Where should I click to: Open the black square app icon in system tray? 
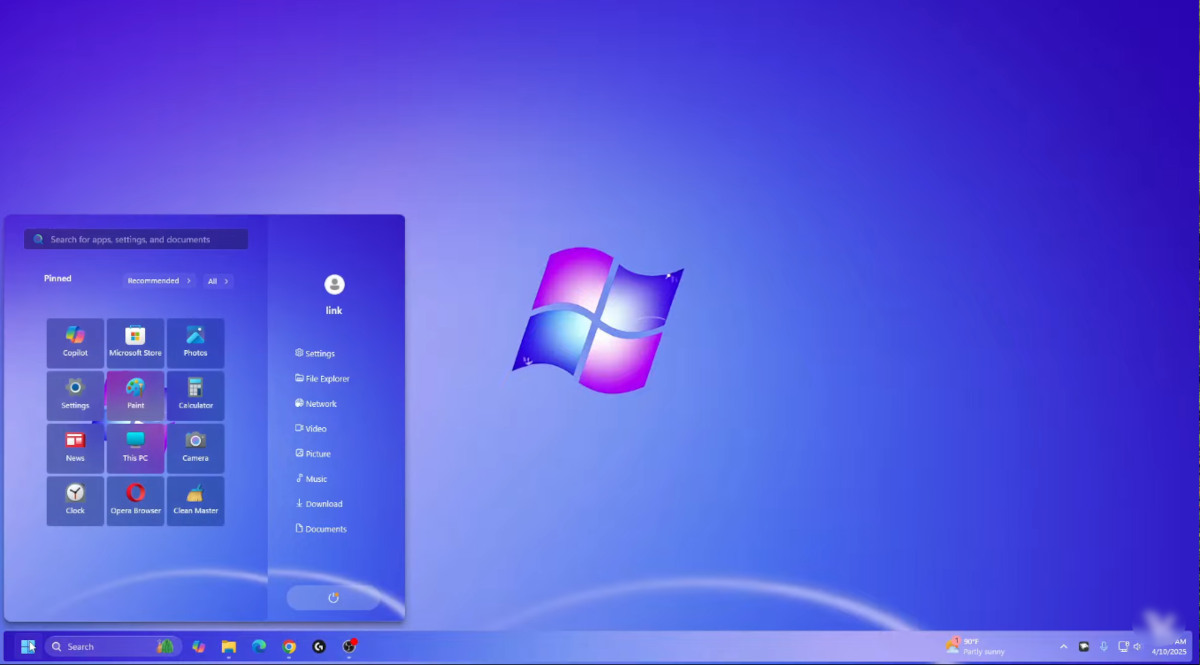pyautogui.click(x=1084, y=647)
